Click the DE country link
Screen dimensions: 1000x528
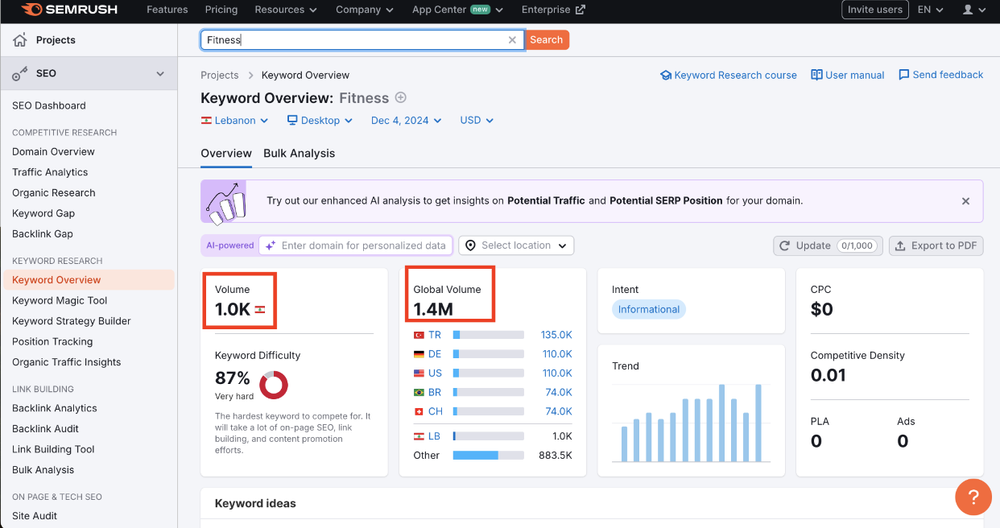pyautogui.click(x=435, y=354)
